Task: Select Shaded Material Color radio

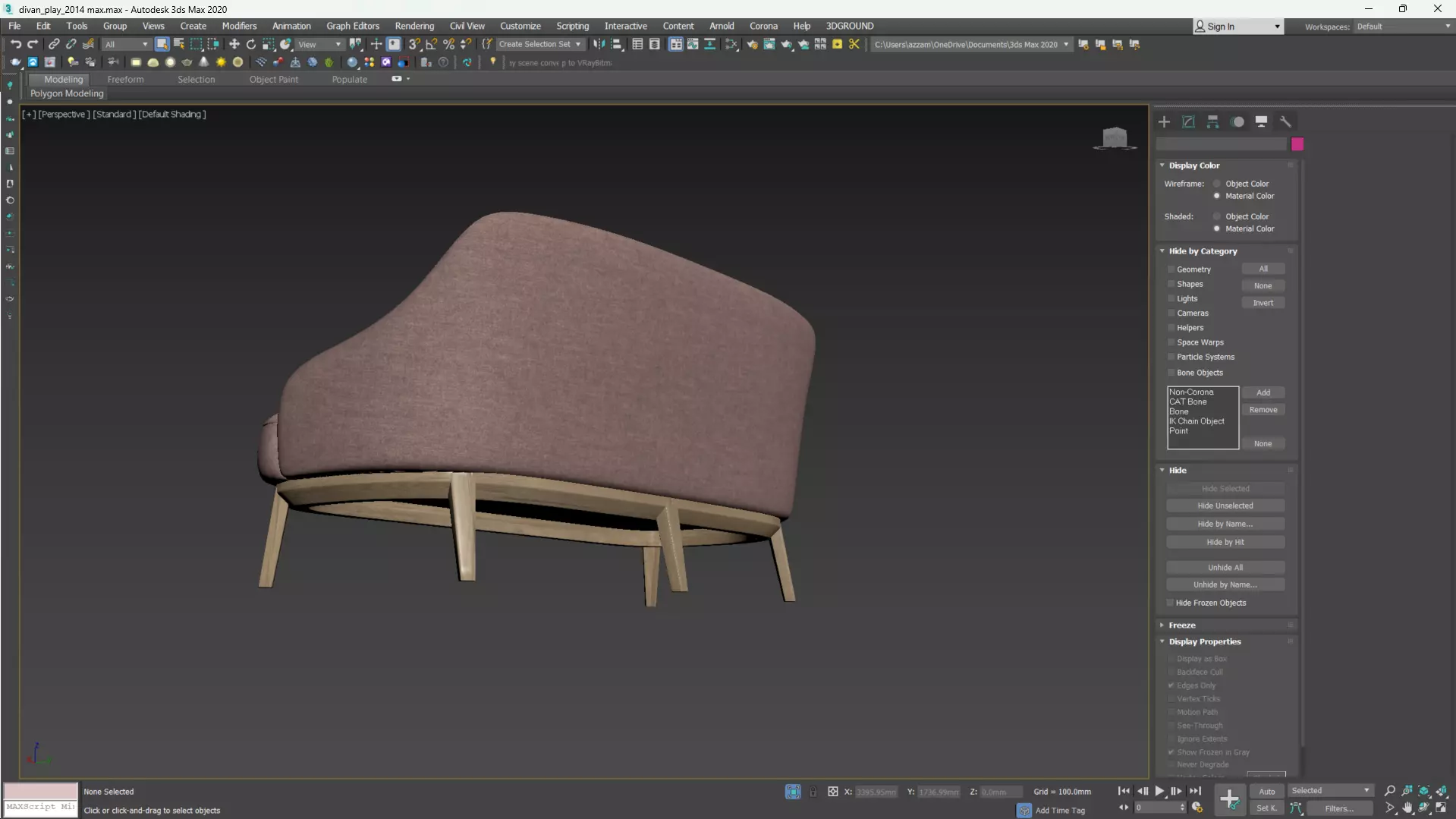Action: [1217, 228]
